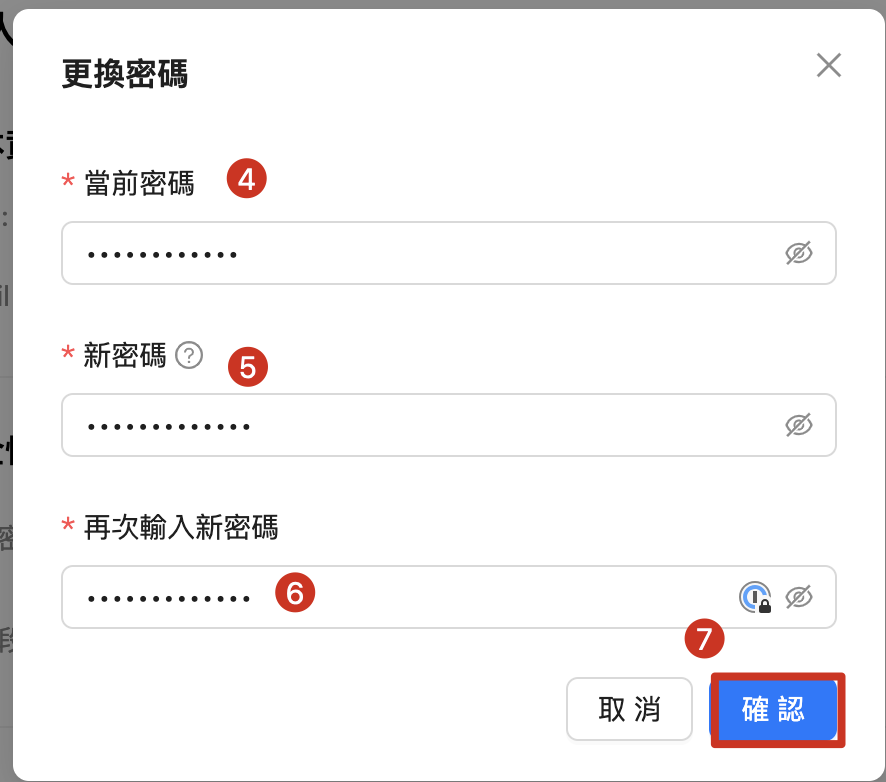The height and width of the screenshot is (782, 886).
Task: Close the 更換密碼 dialog with the X
Action: point(828,65)
